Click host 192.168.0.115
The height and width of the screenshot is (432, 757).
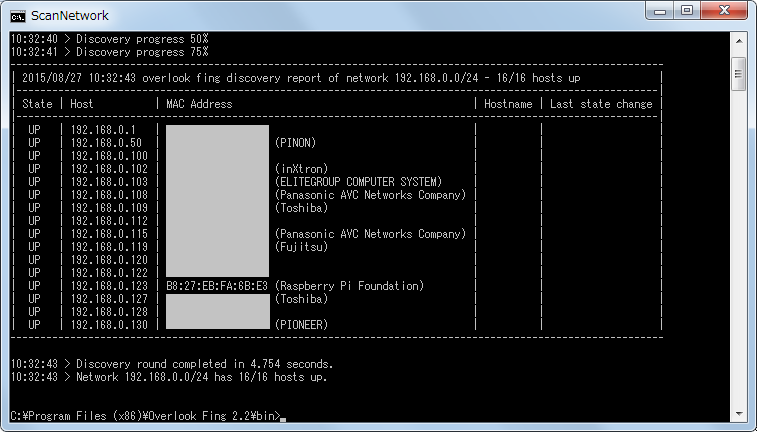click(x=109, y=234)
